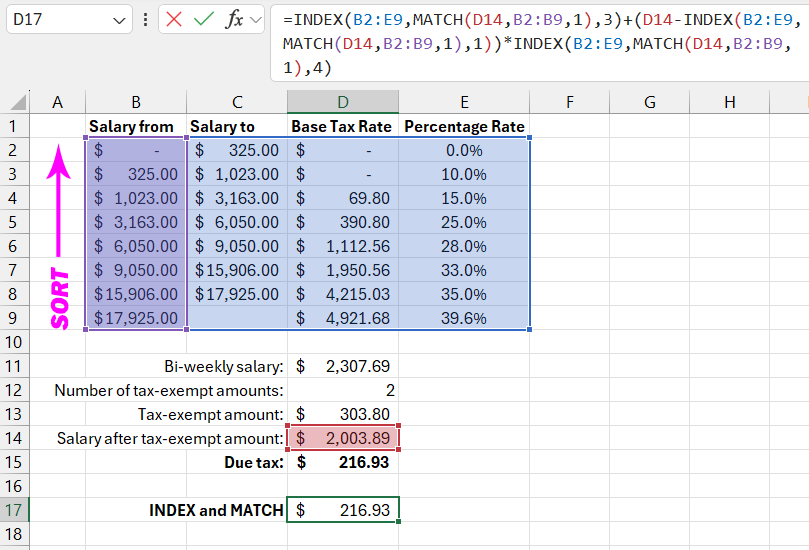Select column D header

point(343,102)
